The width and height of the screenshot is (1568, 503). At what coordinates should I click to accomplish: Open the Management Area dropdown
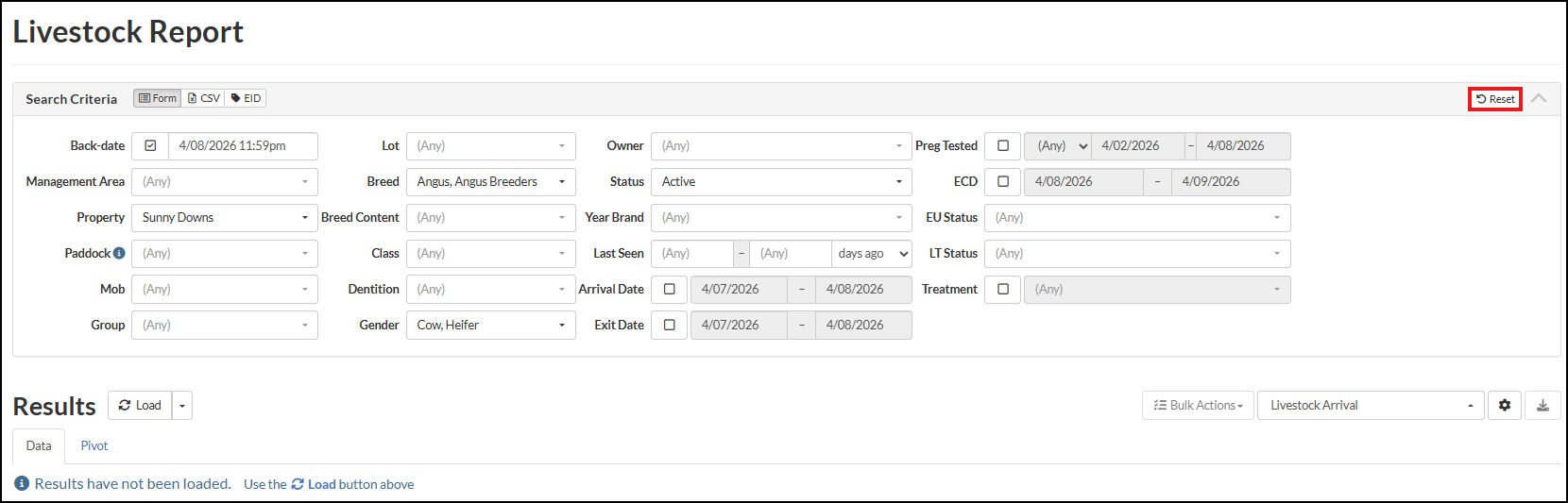[x=225, y=182]
